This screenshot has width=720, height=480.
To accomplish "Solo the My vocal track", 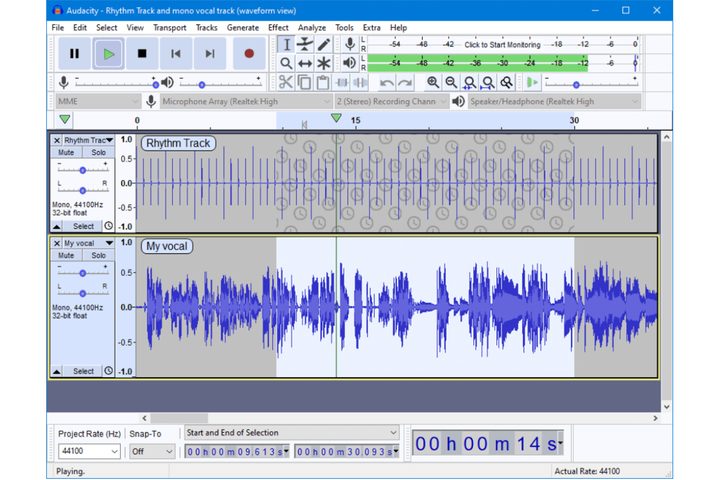I will point(98,255).
